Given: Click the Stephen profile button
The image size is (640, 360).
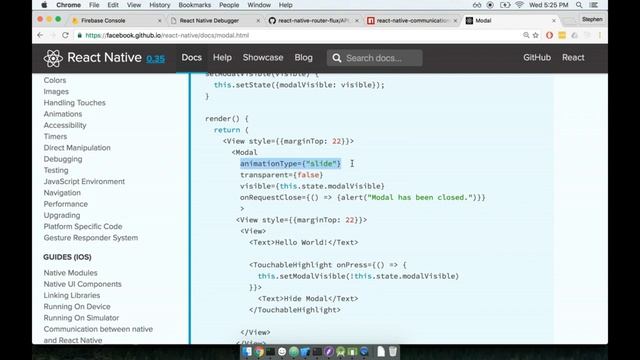Looking at the screenshot, I should (592, 19).
